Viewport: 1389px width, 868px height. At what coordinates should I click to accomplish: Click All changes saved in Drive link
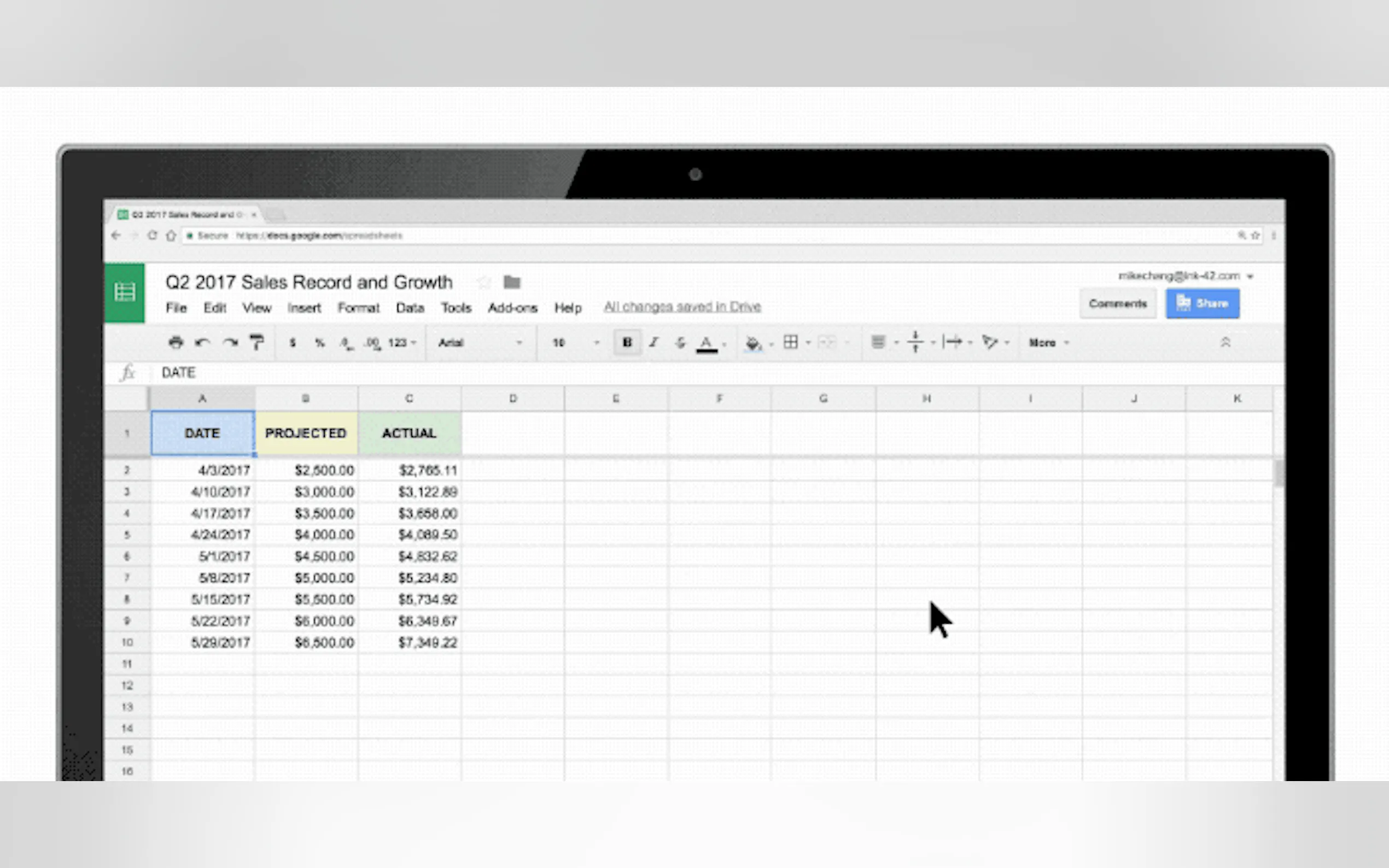[682, 307]
